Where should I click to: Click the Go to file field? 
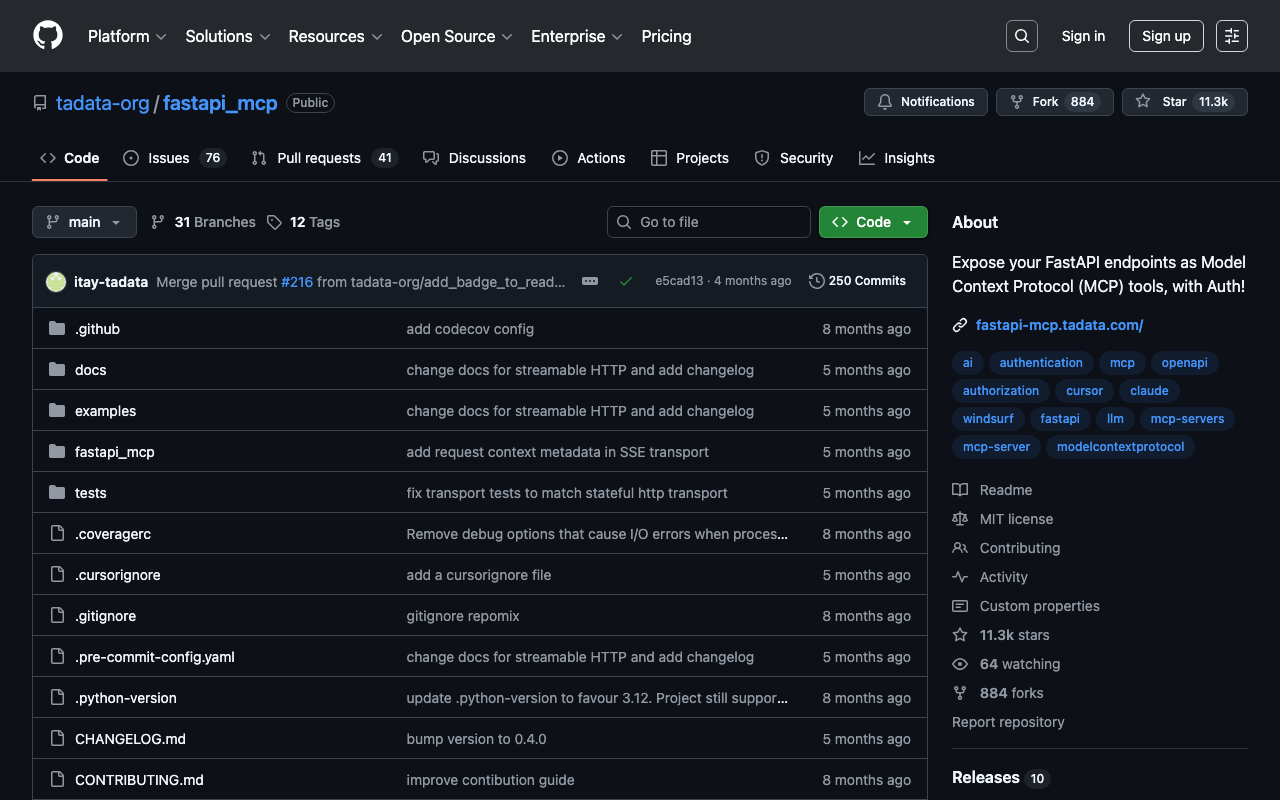(708, 222)
